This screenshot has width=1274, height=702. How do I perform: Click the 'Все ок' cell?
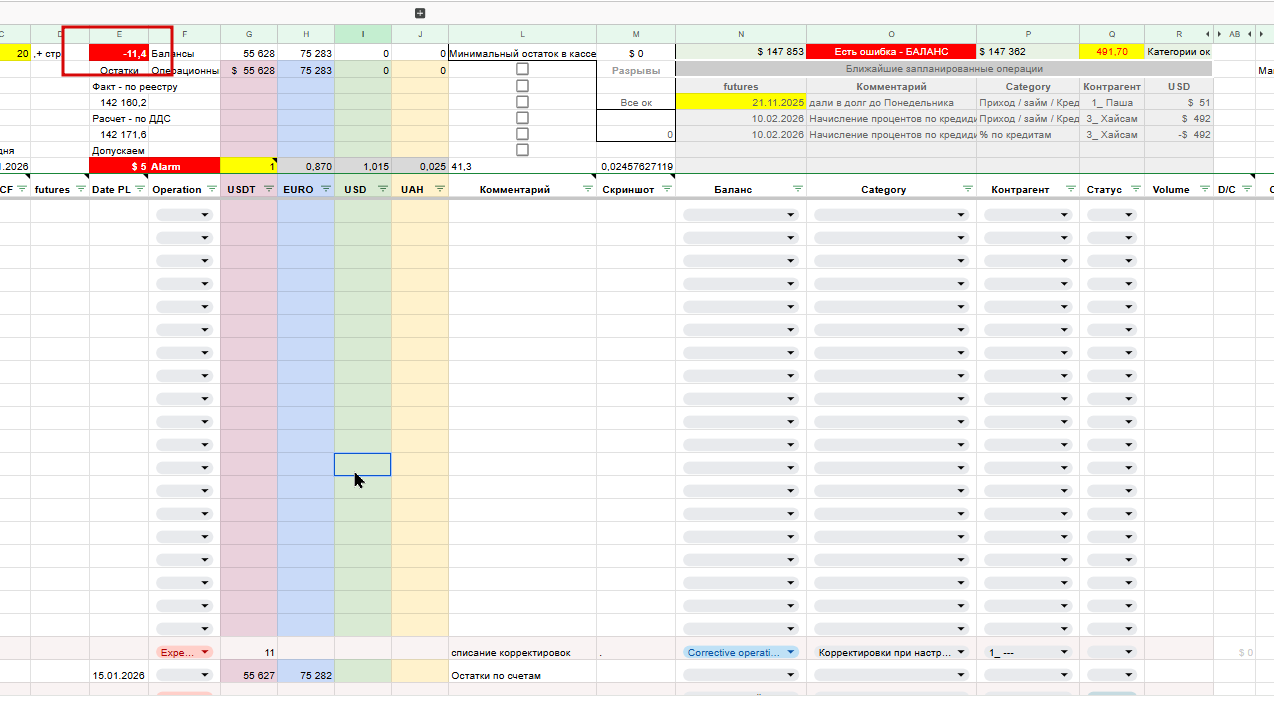pos(636,102)
